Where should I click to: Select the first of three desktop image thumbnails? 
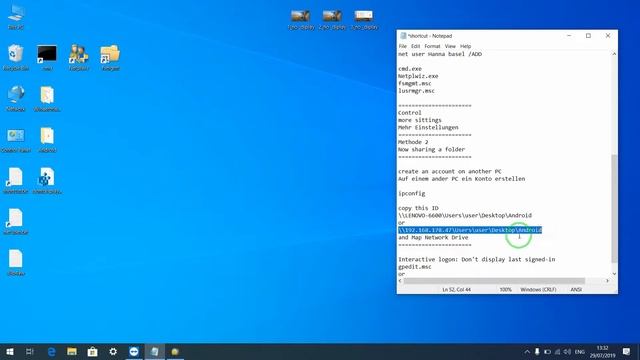[x=301, y=20]
